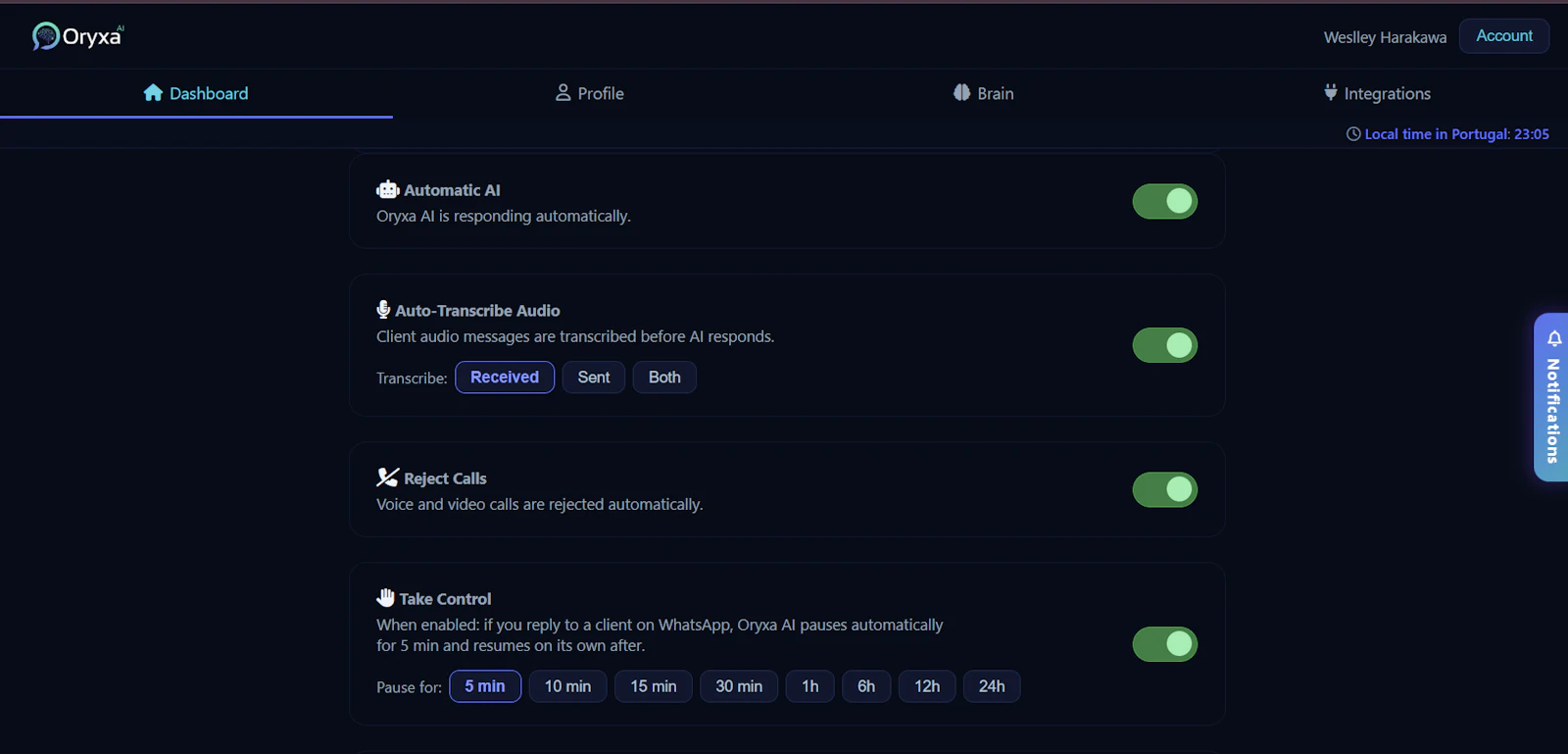Set pause duration to 24h
This screenshot has height=754, width=1568.
992,686
